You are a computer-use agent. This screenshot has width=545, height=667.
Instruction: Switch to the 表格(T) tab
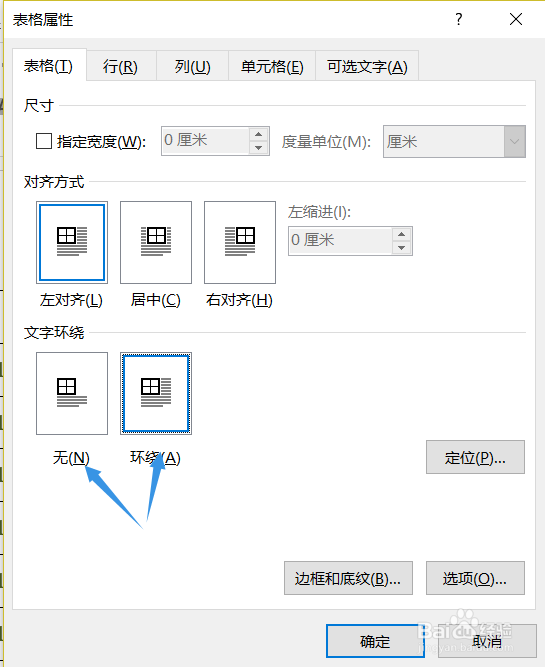[49, 66]
